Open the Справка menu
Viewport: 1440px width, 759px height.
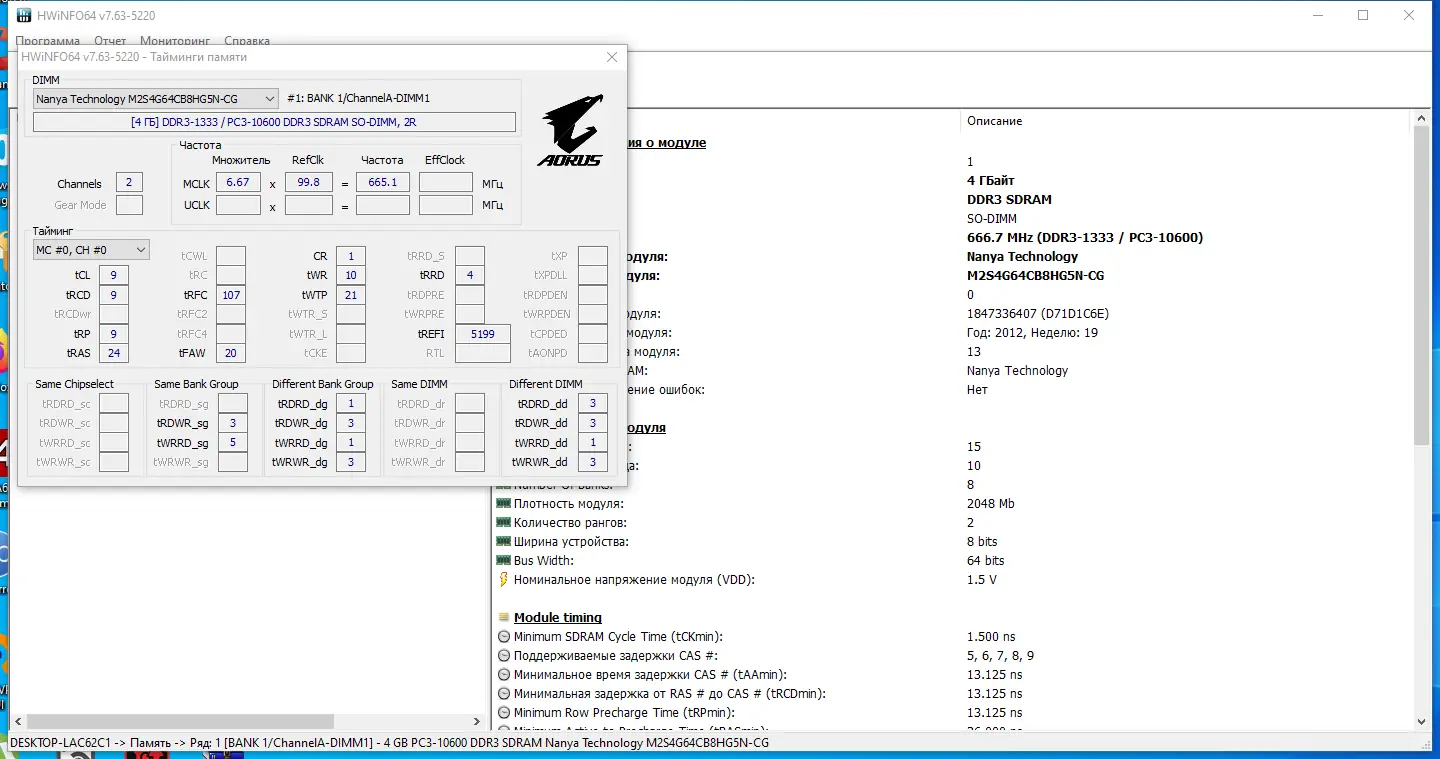click(247, 41)
